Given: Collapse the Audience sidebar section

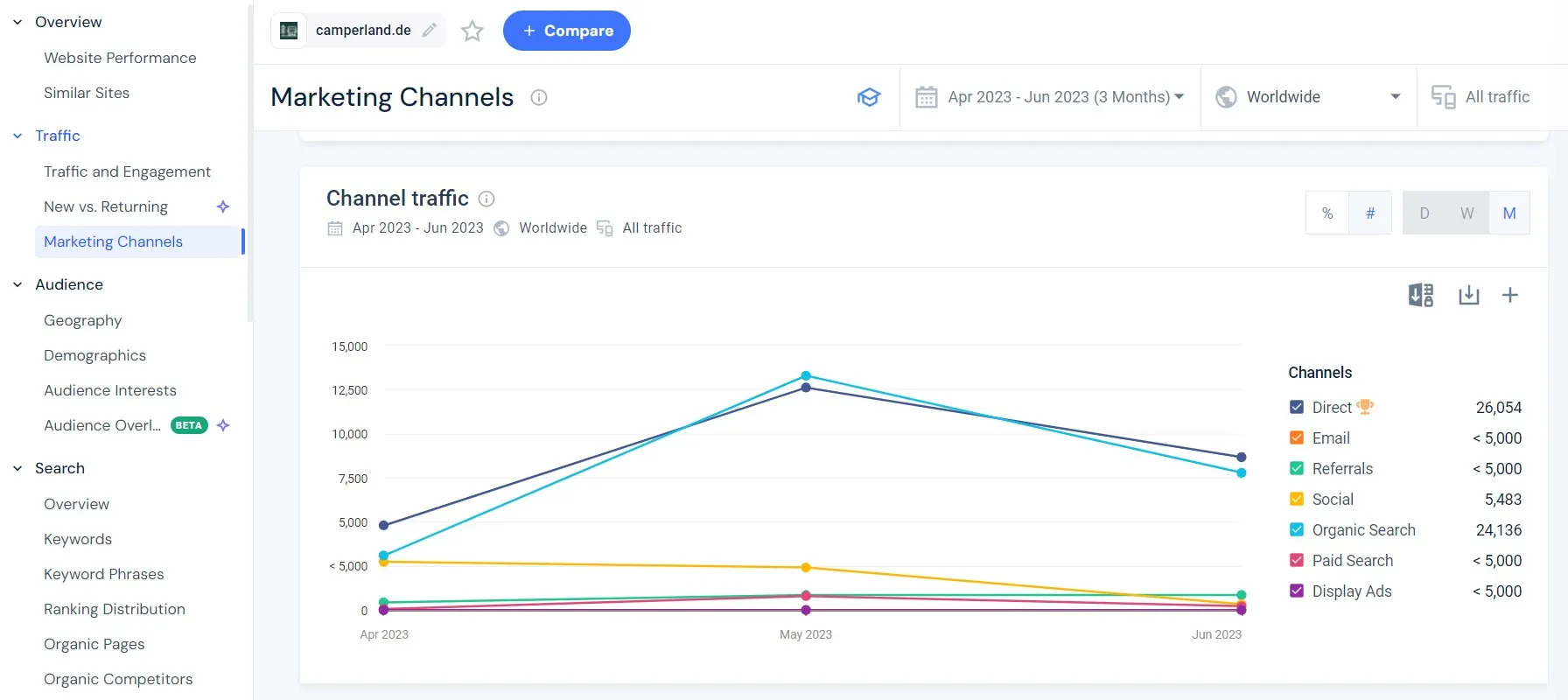Looking at the screenshot, I should (x=17, y=285).
